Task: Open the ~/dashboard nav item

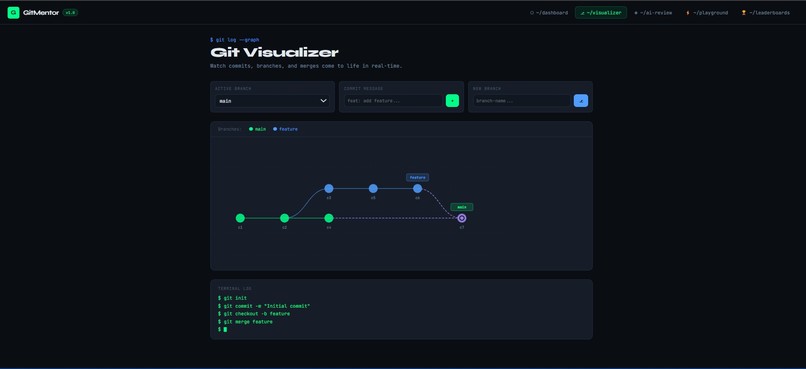Action: [x=549, y=13]
